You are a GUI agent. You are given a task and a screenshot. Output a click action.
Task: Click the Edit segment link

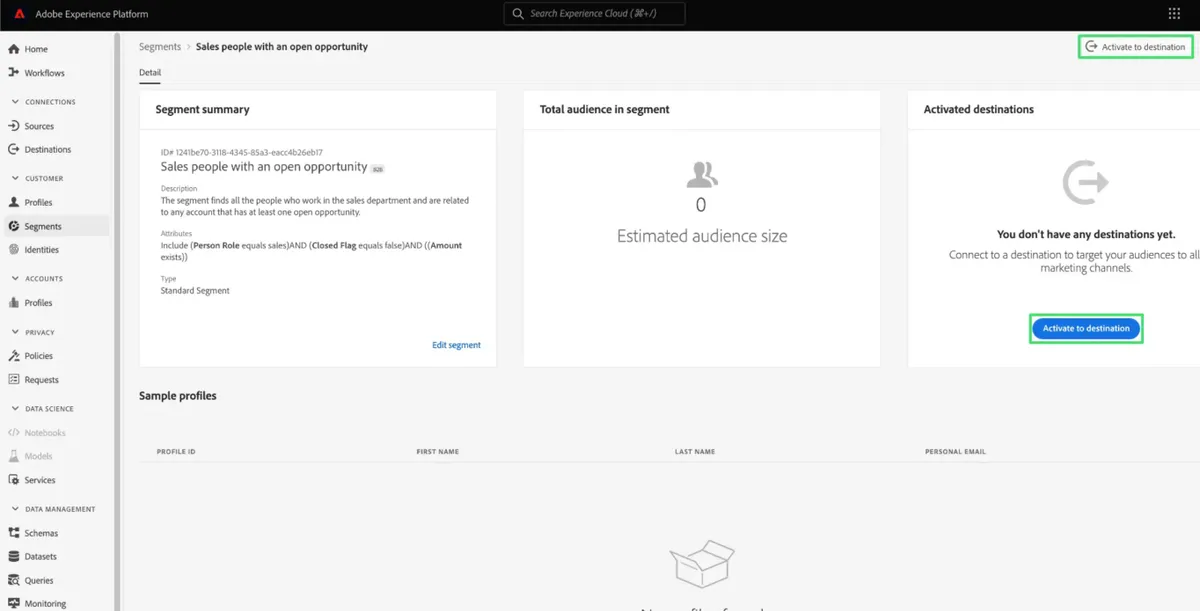point(456,345)
